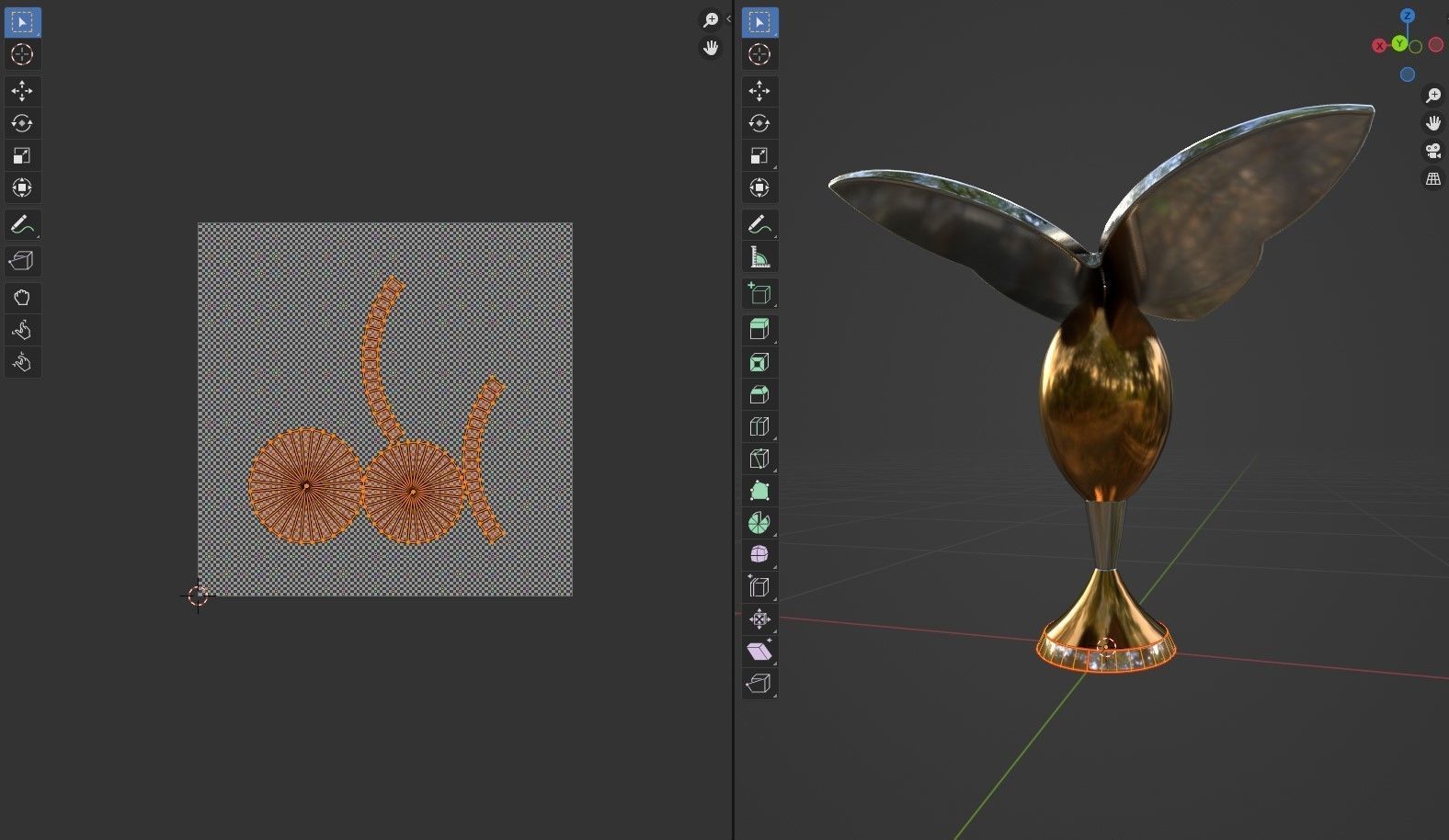The height and width of the screenshot is (840, 1449).
Task: Choose the Shrink/Fatten tool
Action: pos(759,619)
